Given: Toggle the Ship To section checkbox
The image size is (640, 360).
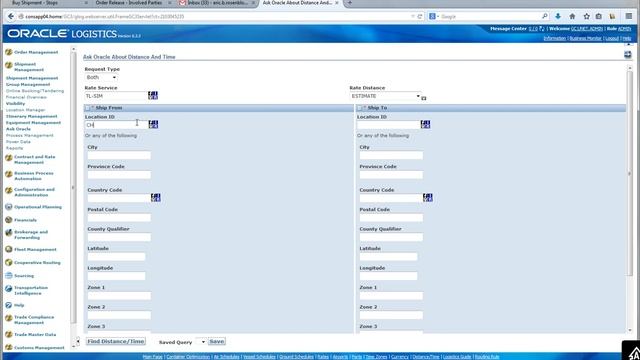Looking at the screenshot, I should click(x=360, y=108).
